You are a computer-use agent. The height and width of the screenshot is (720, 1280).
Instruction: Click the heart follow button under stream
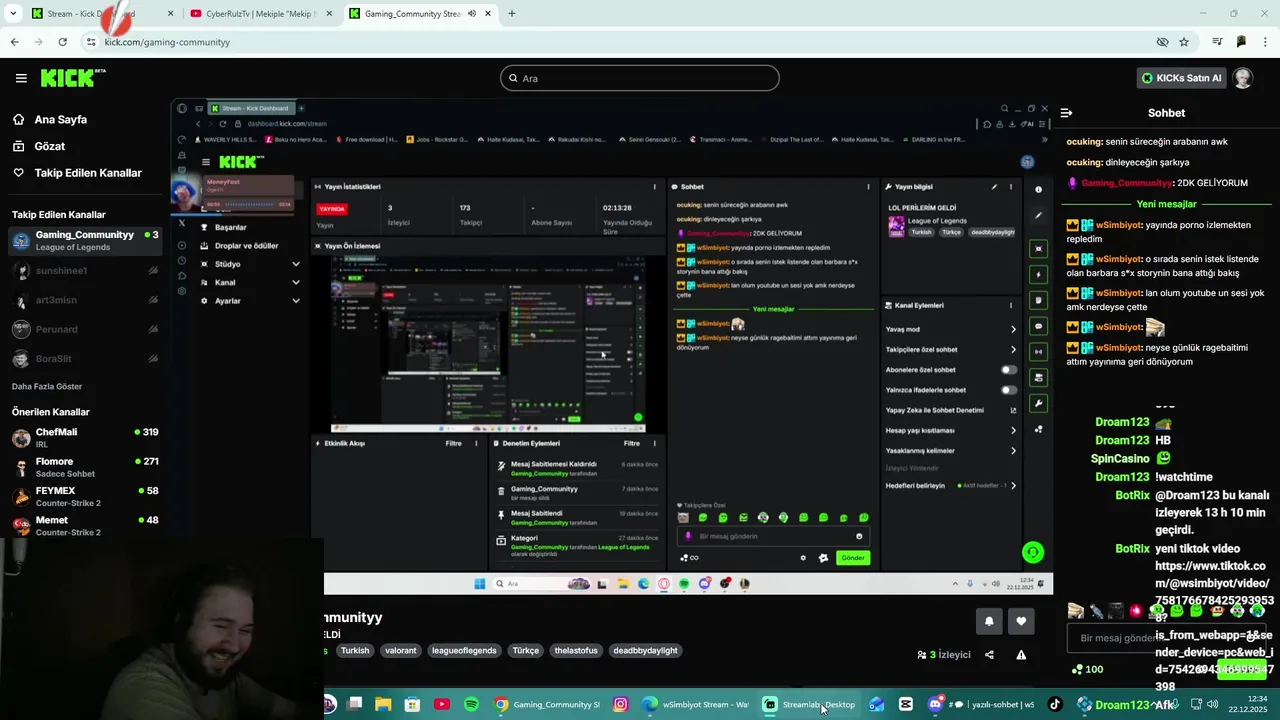pos(1021,621)
